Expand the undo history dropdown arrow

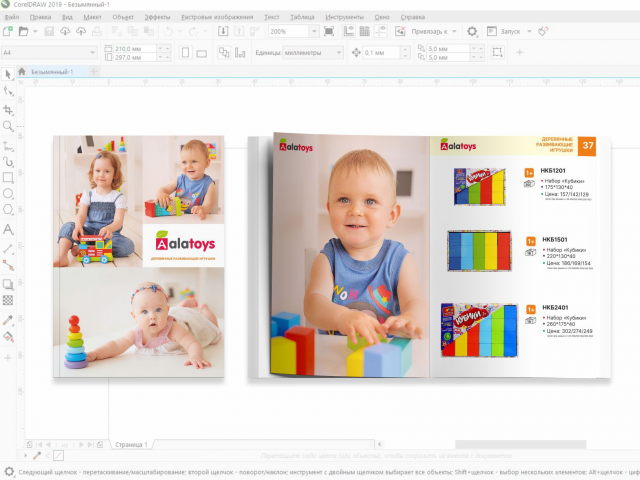click(x=180, y=31)
